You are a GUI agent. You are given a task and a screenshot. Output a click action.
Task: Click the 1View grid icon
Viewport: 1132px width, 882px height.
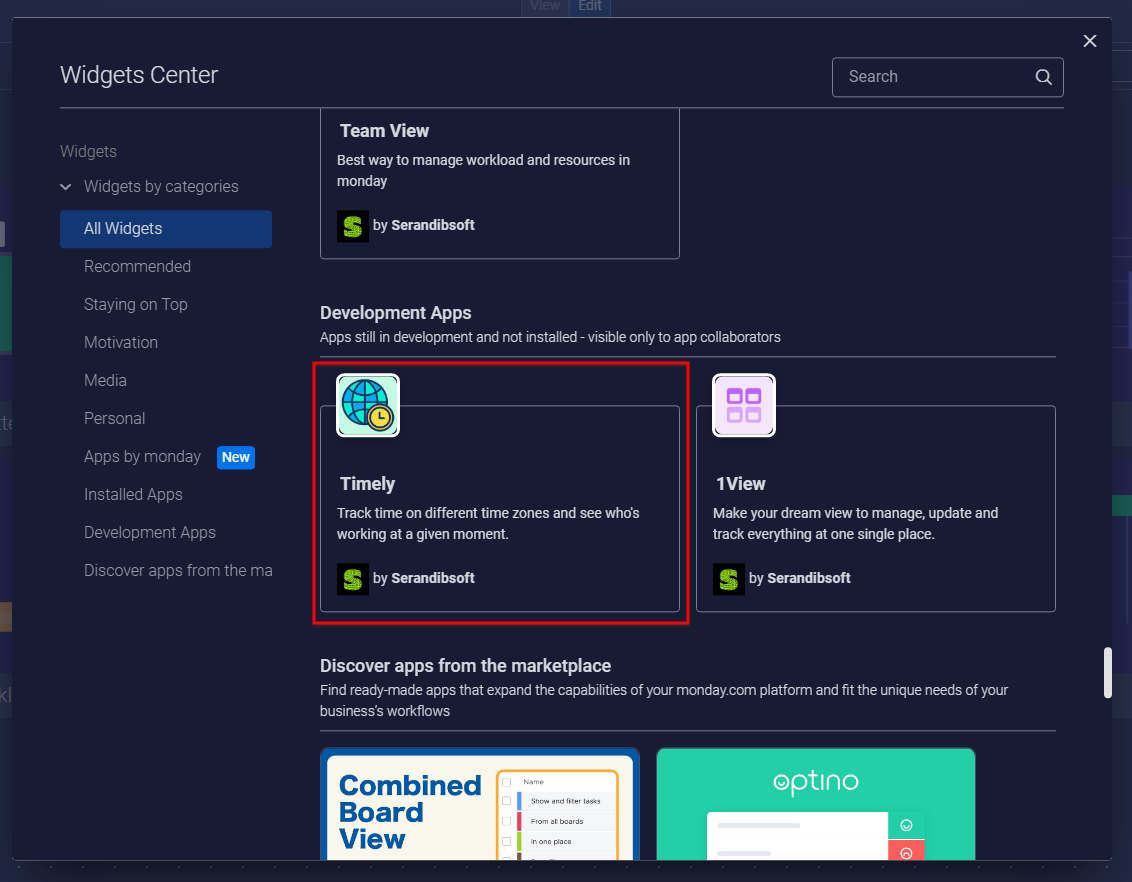coord(744,405)
